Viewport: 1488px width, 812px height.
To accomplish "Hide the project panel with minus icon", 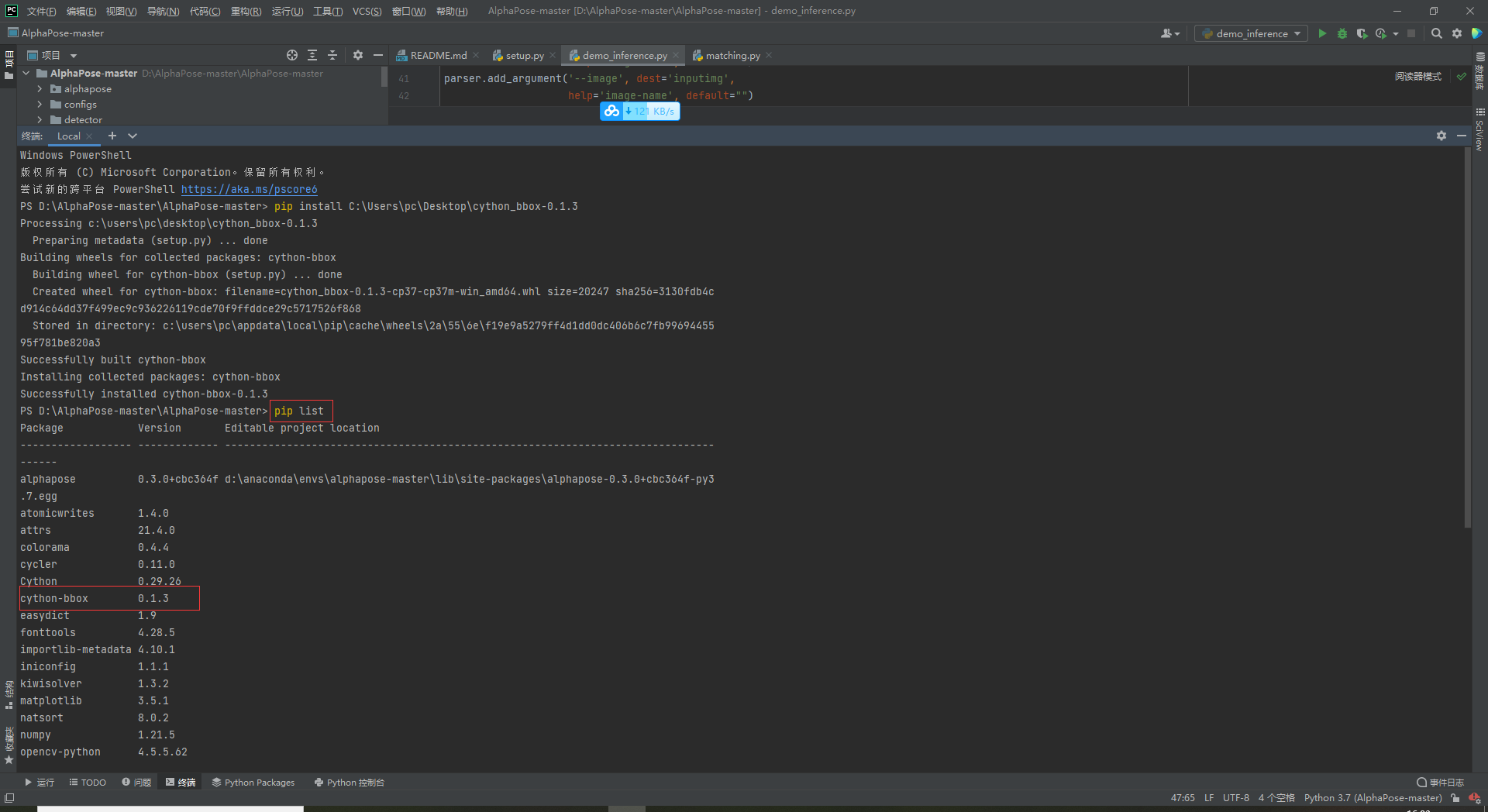I will click(x=378, y=55).
